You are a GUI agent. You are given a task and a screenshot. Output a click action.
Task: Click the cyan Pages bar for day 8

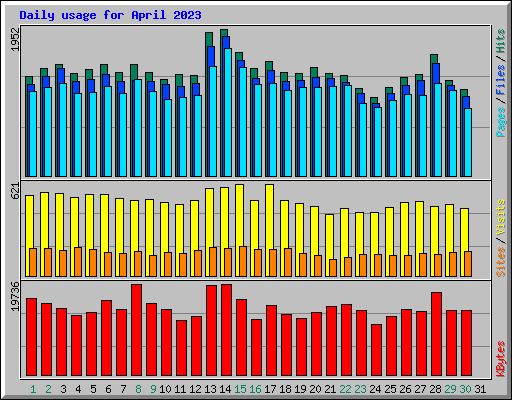138,128
